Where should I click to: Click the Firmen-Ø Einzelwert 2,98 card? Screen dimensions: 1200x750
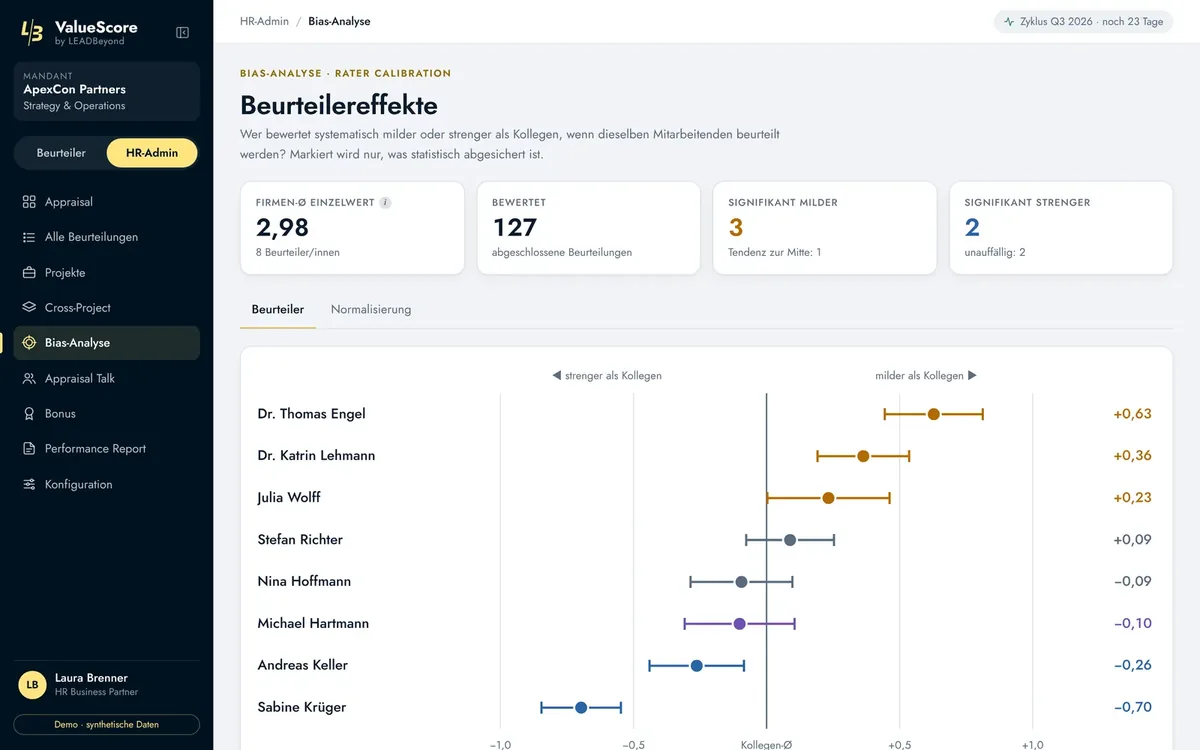[x=352, y=228]
